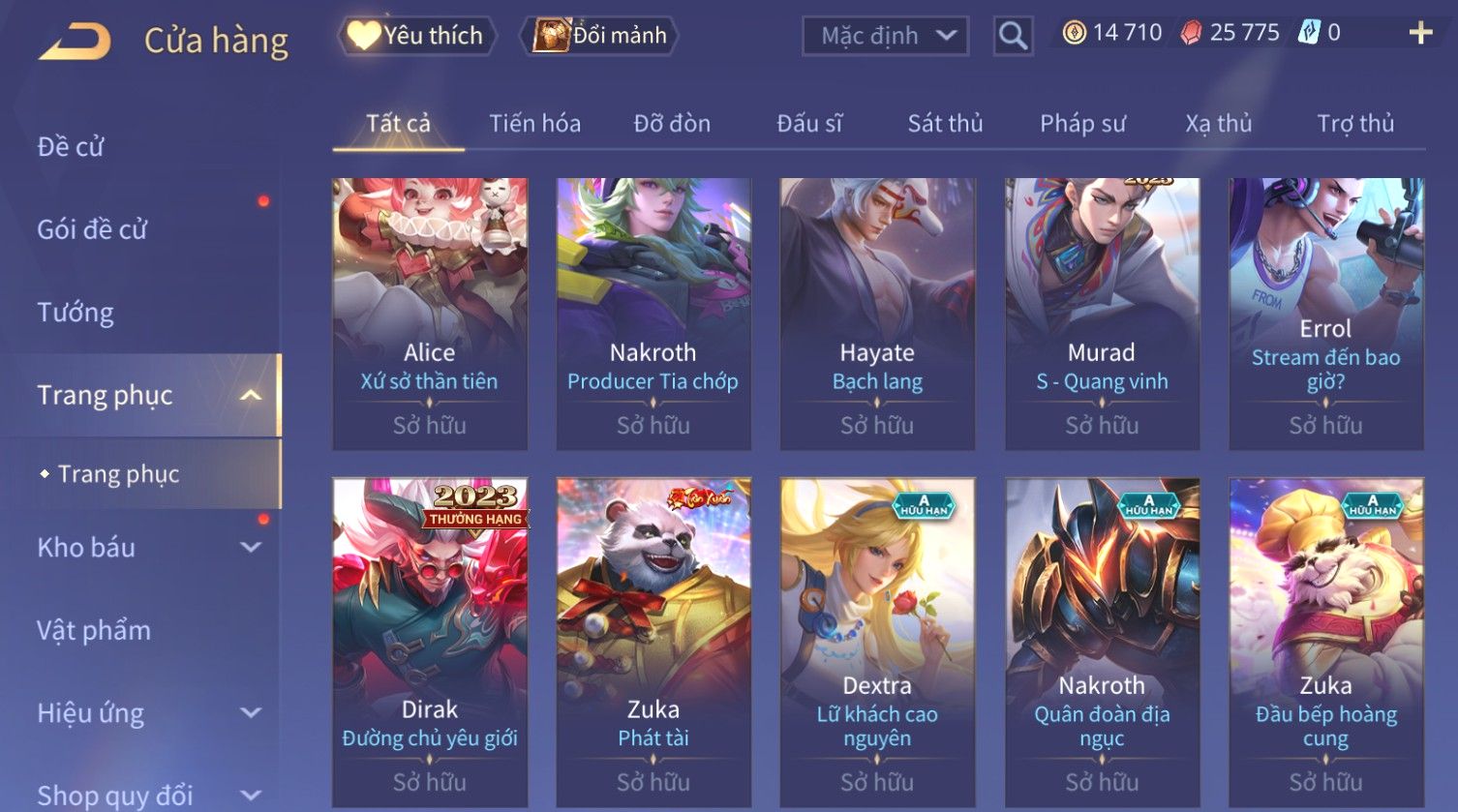The image size is (1458, 812).
Task: Select the Sát thủ tab
Action: click(x=945, y=124)
